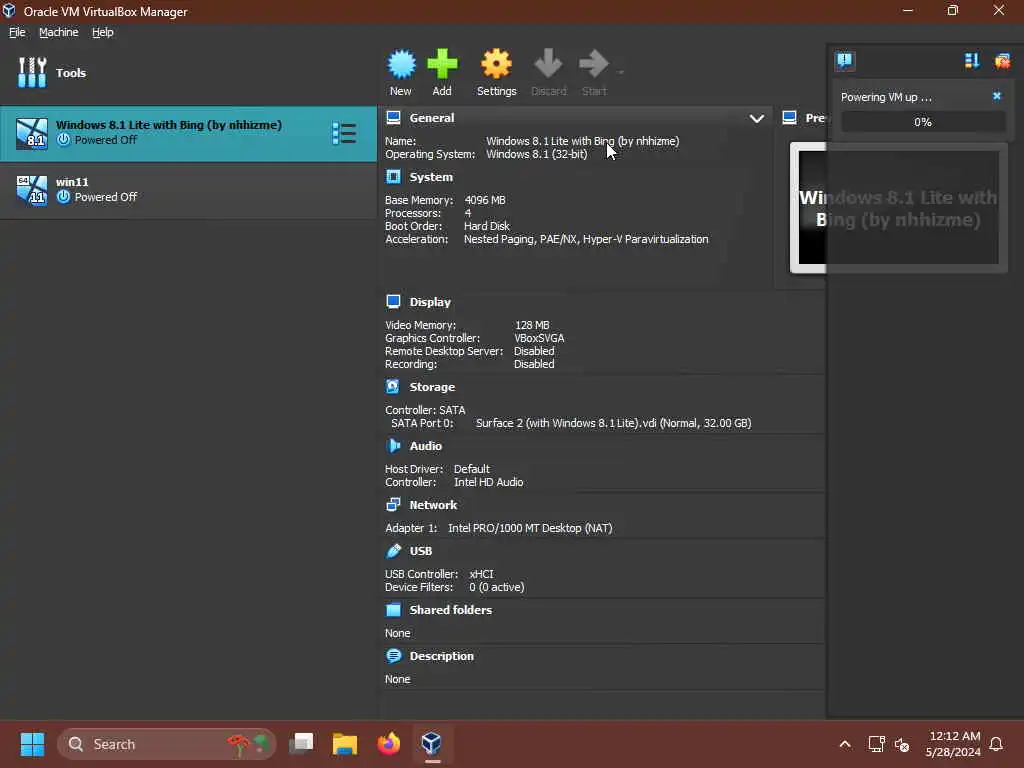The height and width of the screenshot is (768, 1024).
Task: Click the USB section icon
Action: click(393, 551)
